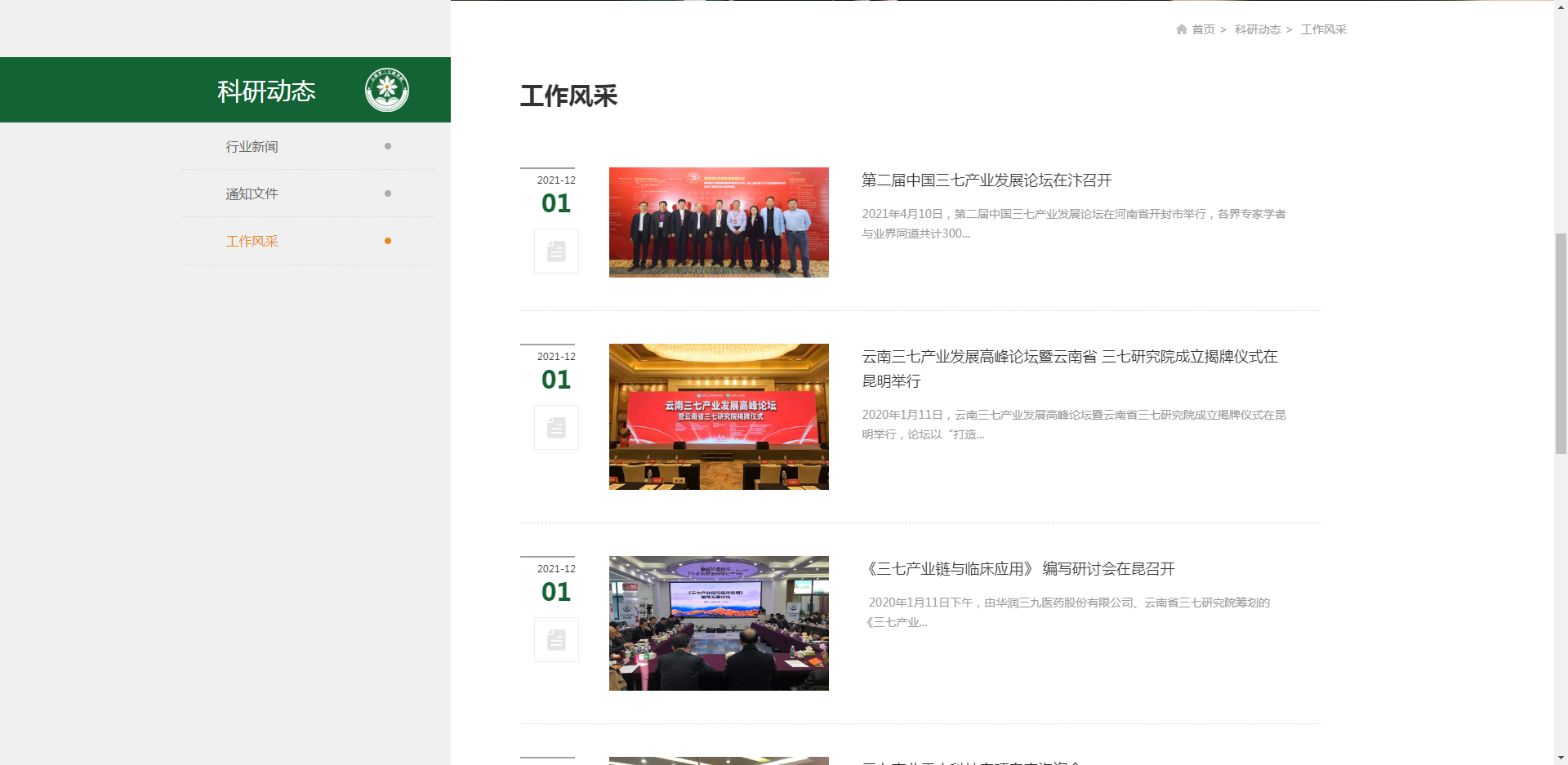Open article 第二届中国三七产业发展论坛在汴召开
Screen dimensions: 1568x765
click(987, 180)
